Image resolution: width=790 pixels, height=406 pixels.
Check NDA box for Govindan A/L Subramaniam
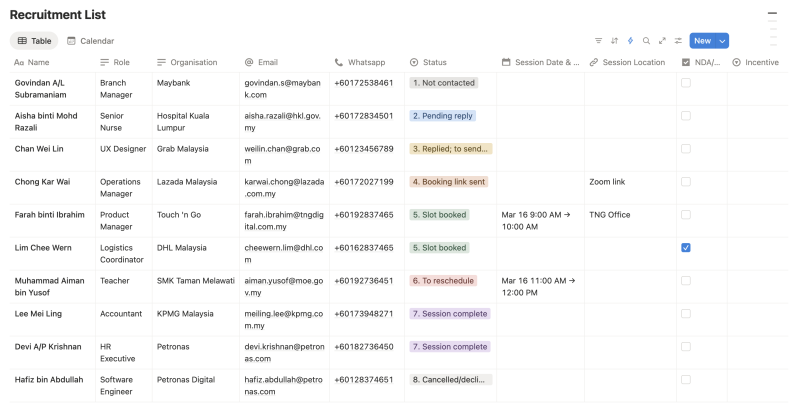pos(686,83)
